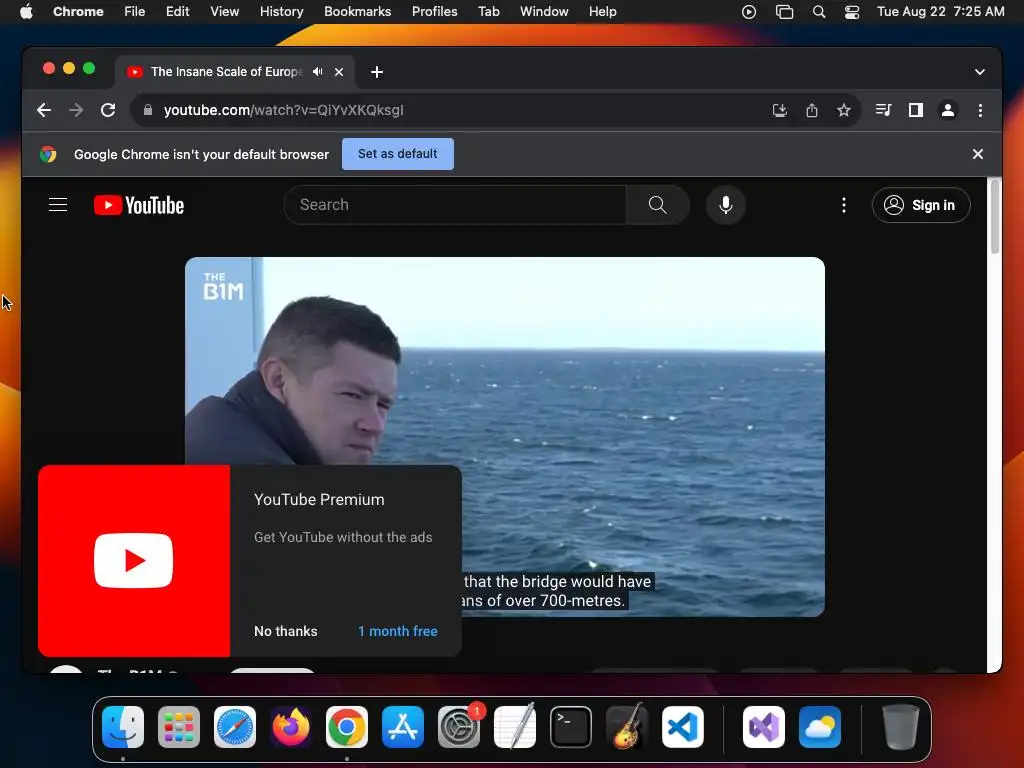The width and height of the screenshot is (1024, 768).
Task: Open Trash from the Dock
Action: click(x=901, y=727)
